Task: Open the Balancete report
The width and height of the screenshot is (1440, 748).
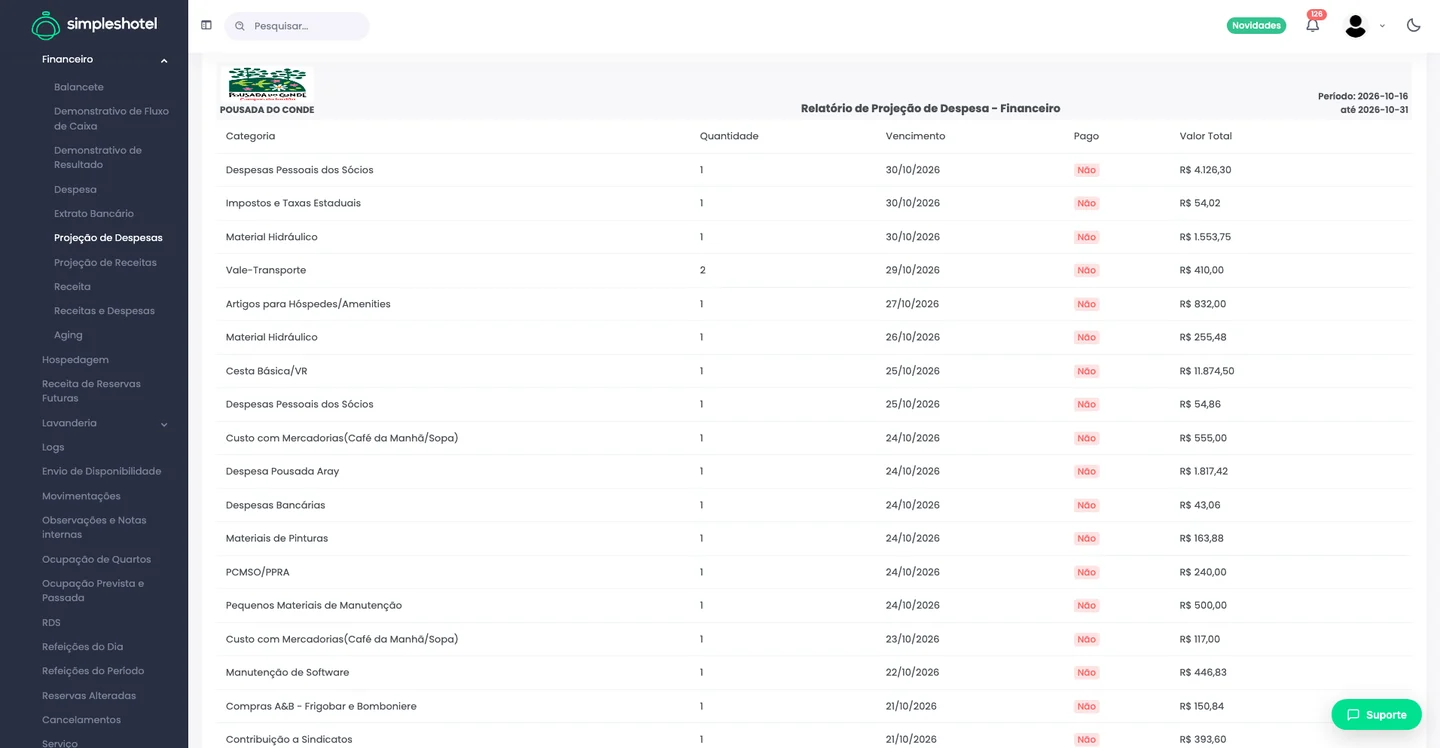Action: click(x=79, y=87)
